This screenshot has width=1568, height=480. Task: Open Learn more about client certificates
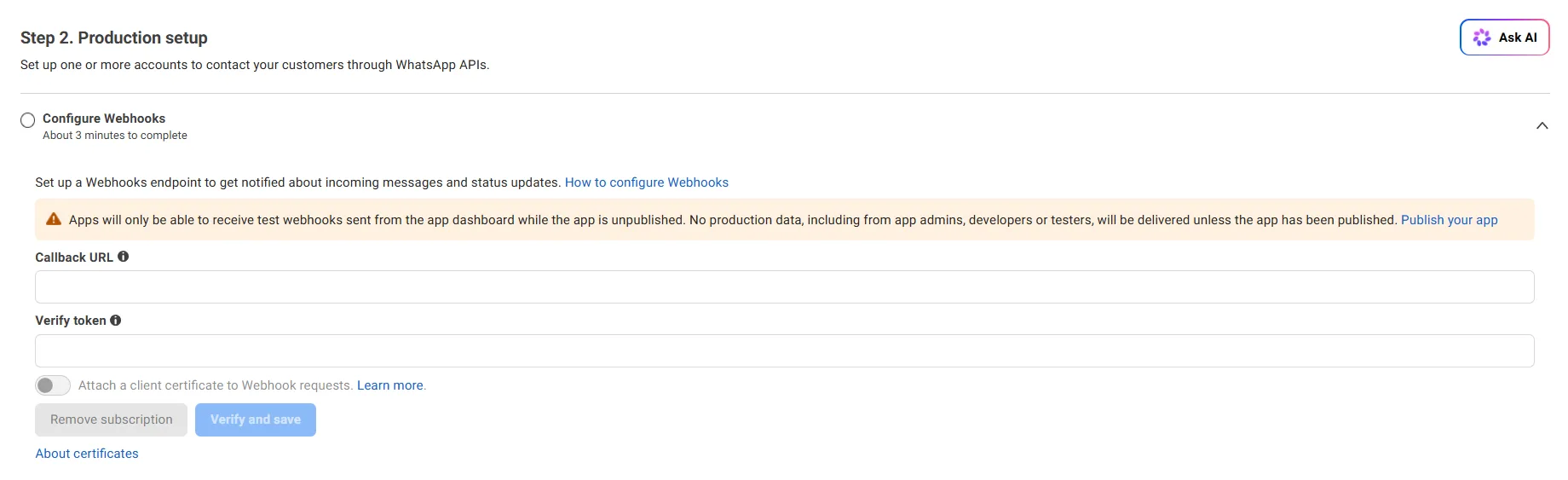pos(390,385)
